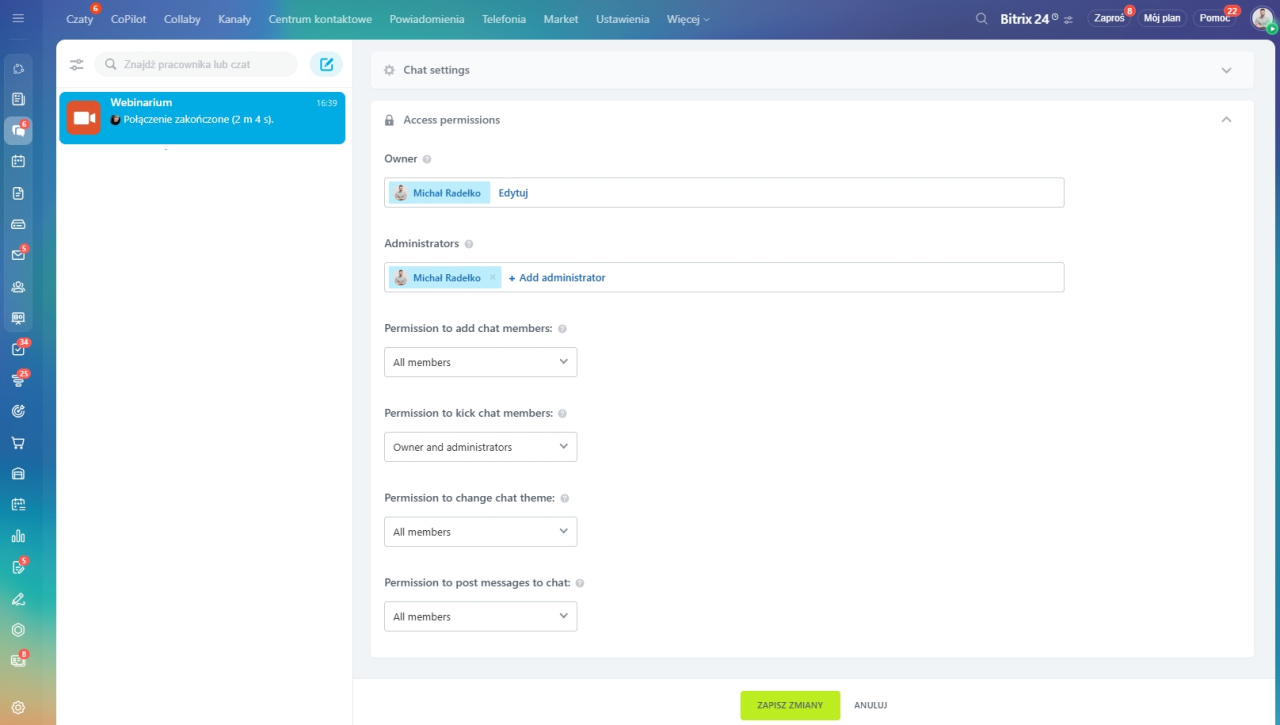The width and height of the screenshot is (1280, 725).
Task: Open the tasks checkmark icon with badge 34
Action: (18, 349)
